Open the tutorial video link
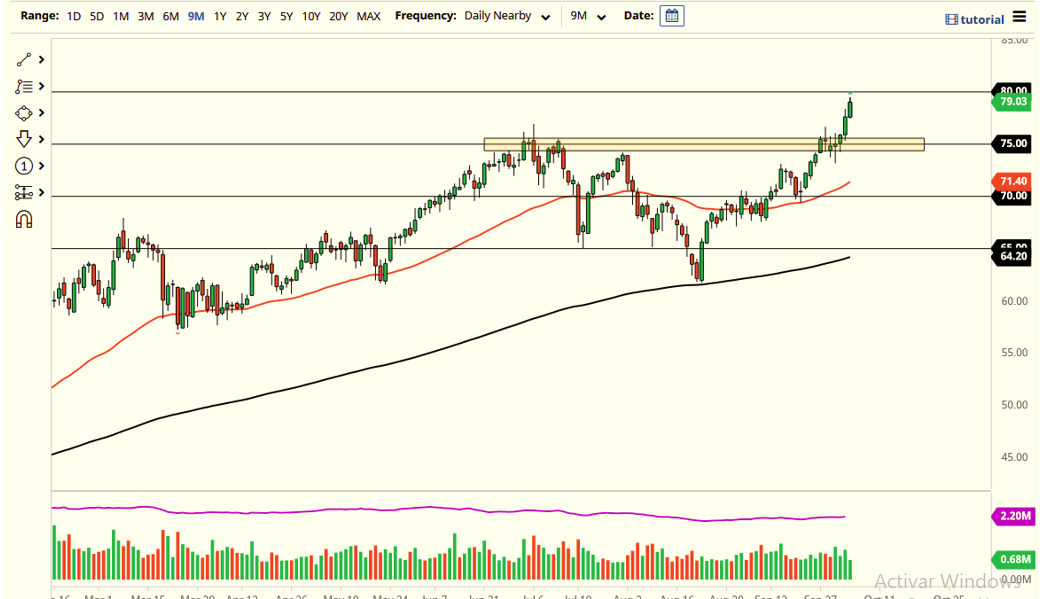 974,19
